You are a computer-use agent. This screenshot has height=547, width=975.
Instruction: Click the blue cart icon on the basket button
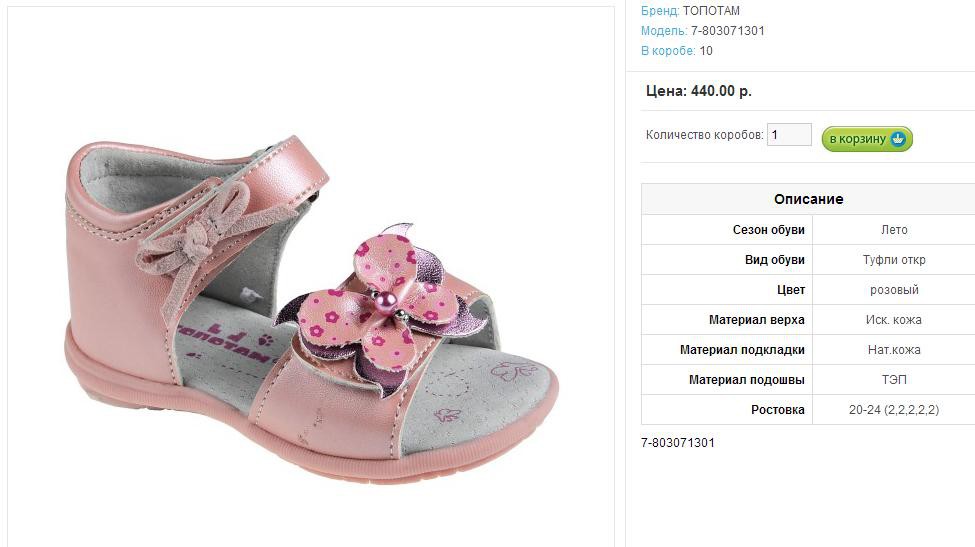point(898,139)
